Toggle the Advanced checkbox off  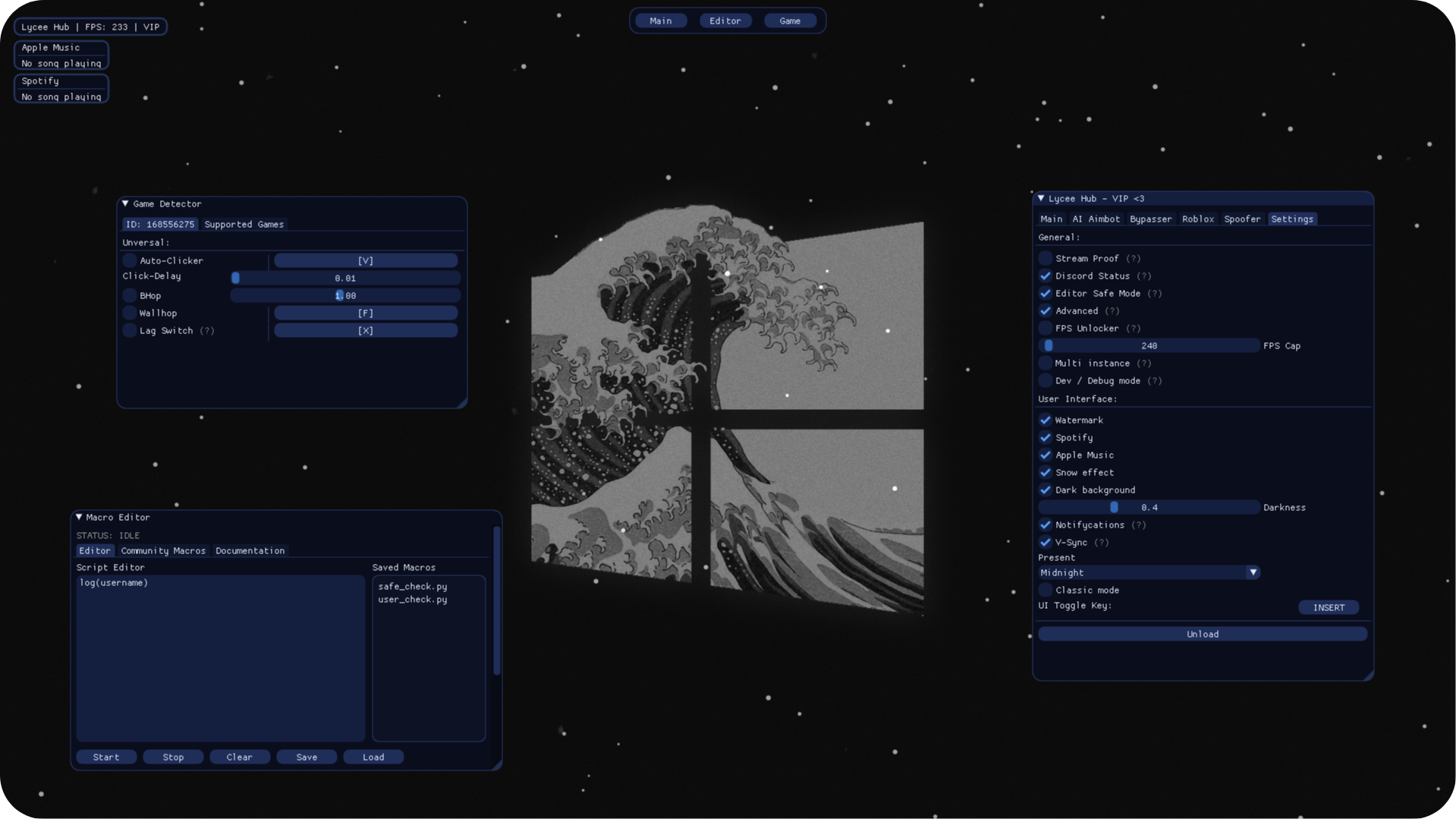click(x=1046, y=310)
